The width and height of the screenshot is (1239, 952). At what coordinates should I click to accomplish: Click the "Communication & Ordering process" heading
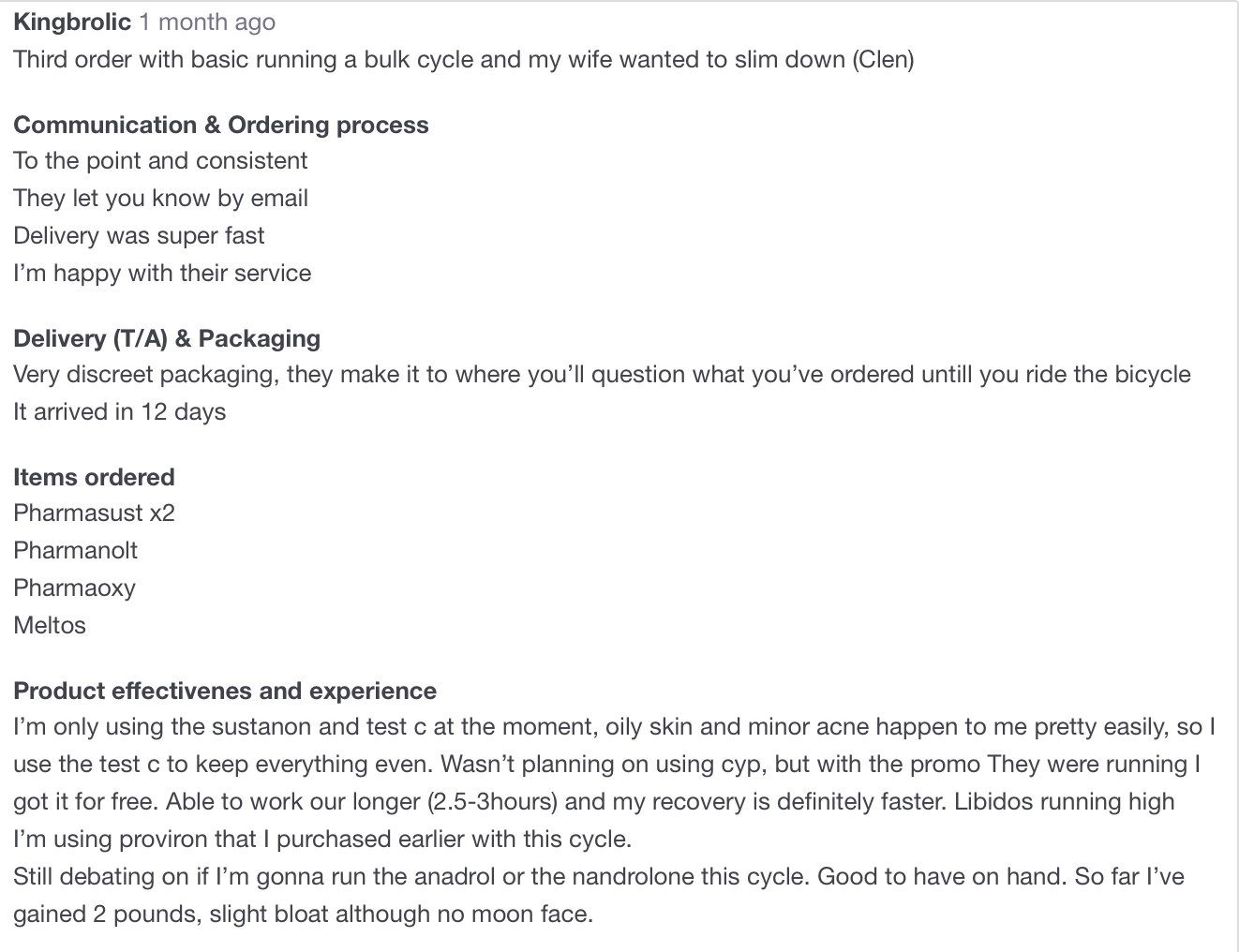pos(221,125)
